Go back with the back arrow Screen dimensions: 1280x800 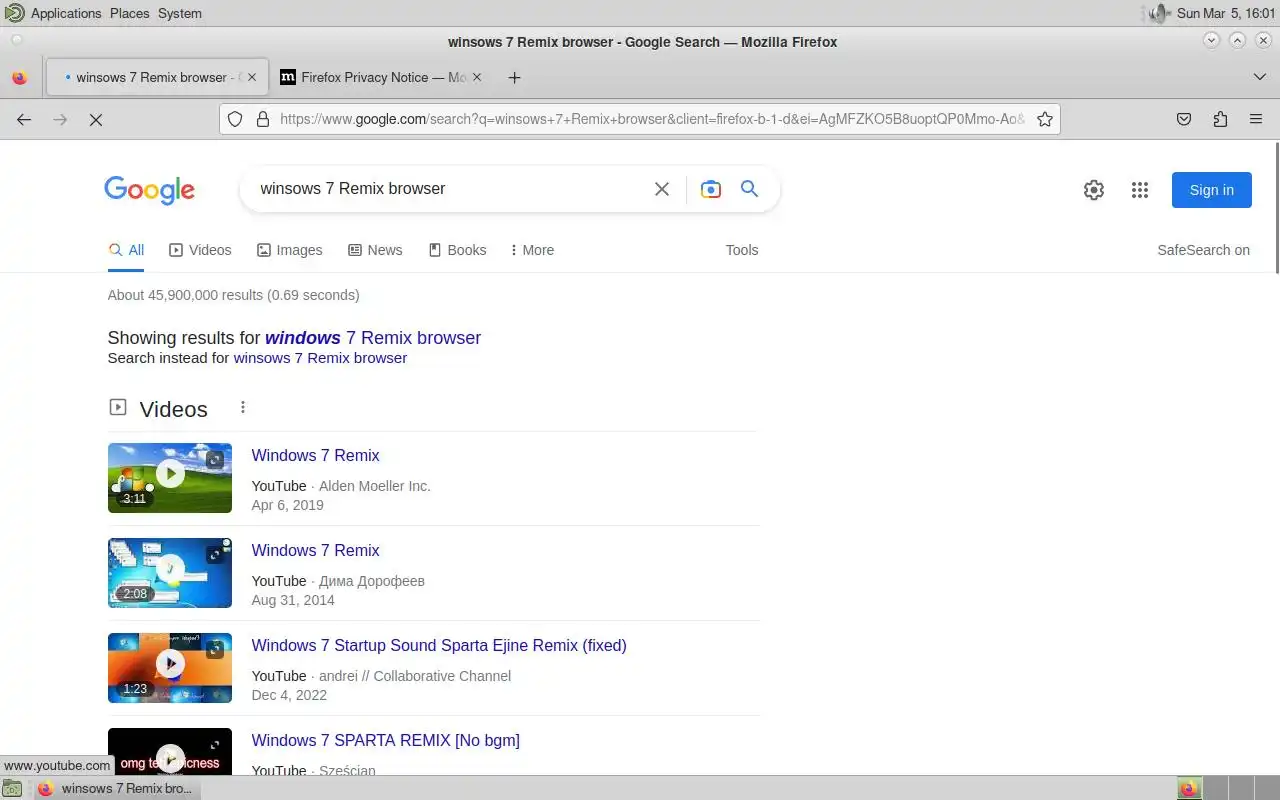coord(24,119)
